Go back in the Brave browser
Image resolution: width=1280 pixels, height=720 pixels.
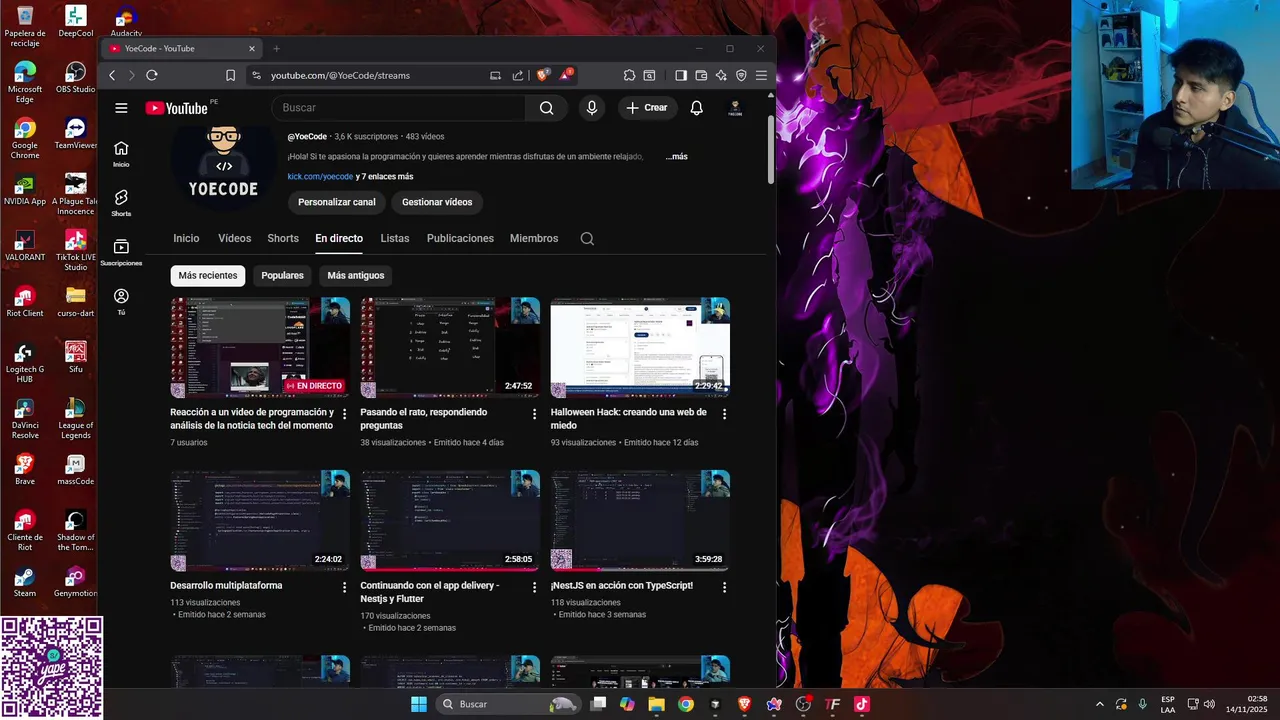(112, 75)
